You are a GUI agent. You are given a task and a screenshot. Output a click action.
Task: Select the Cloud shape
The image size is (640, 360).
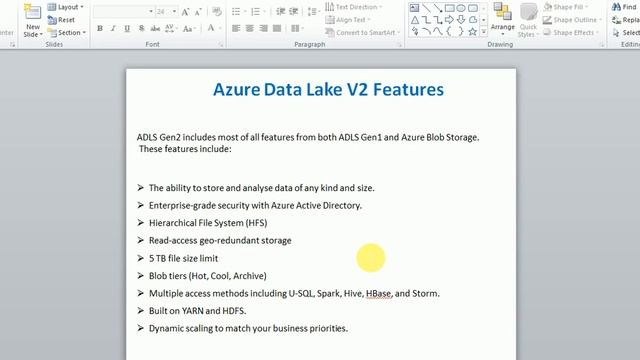[473, 20]
